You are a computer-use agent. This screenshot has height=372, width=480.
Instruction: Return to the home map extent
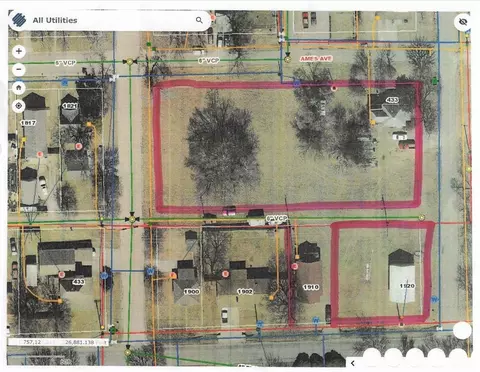click(19, 88)
